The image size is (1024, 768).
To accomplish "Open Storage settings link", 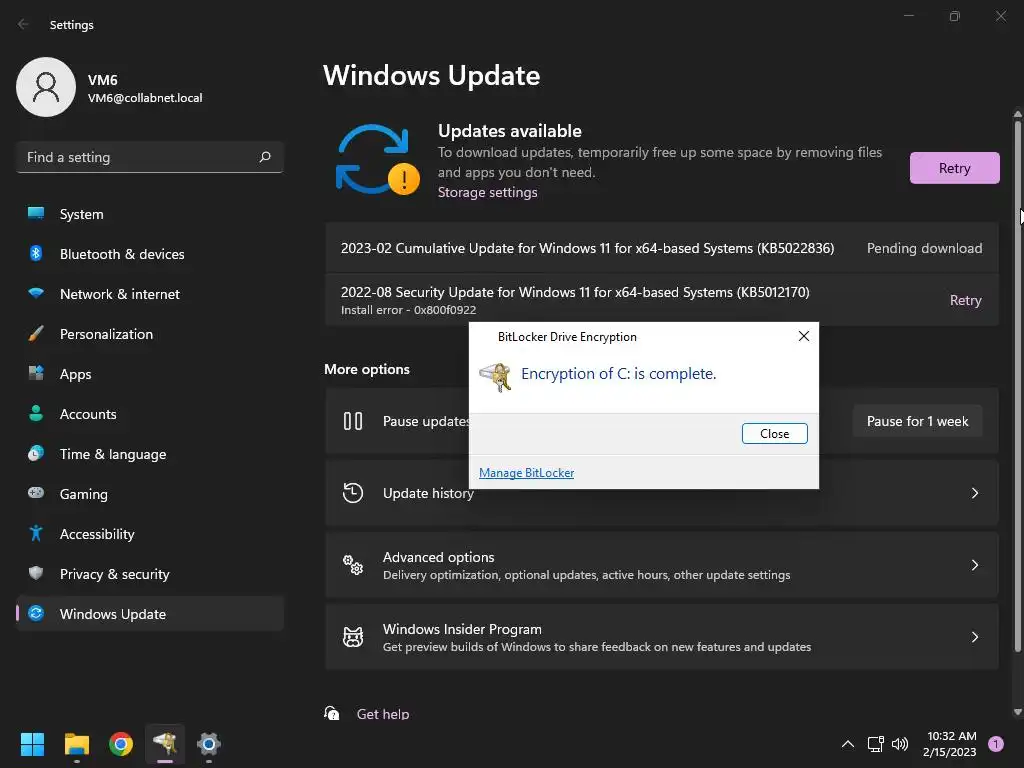I will click(x=487, y=192).
